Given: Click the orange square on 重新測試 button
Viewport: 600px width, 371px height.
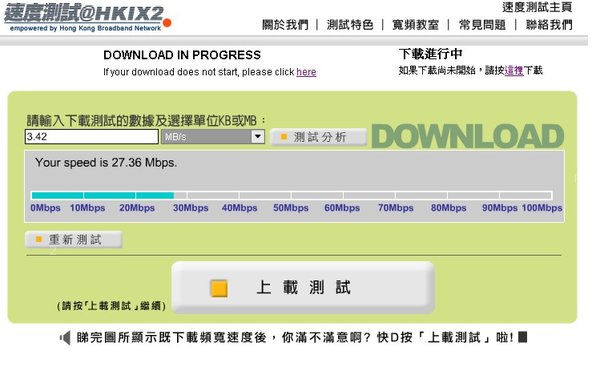Looking at the screenshot, I should [38, 239].
